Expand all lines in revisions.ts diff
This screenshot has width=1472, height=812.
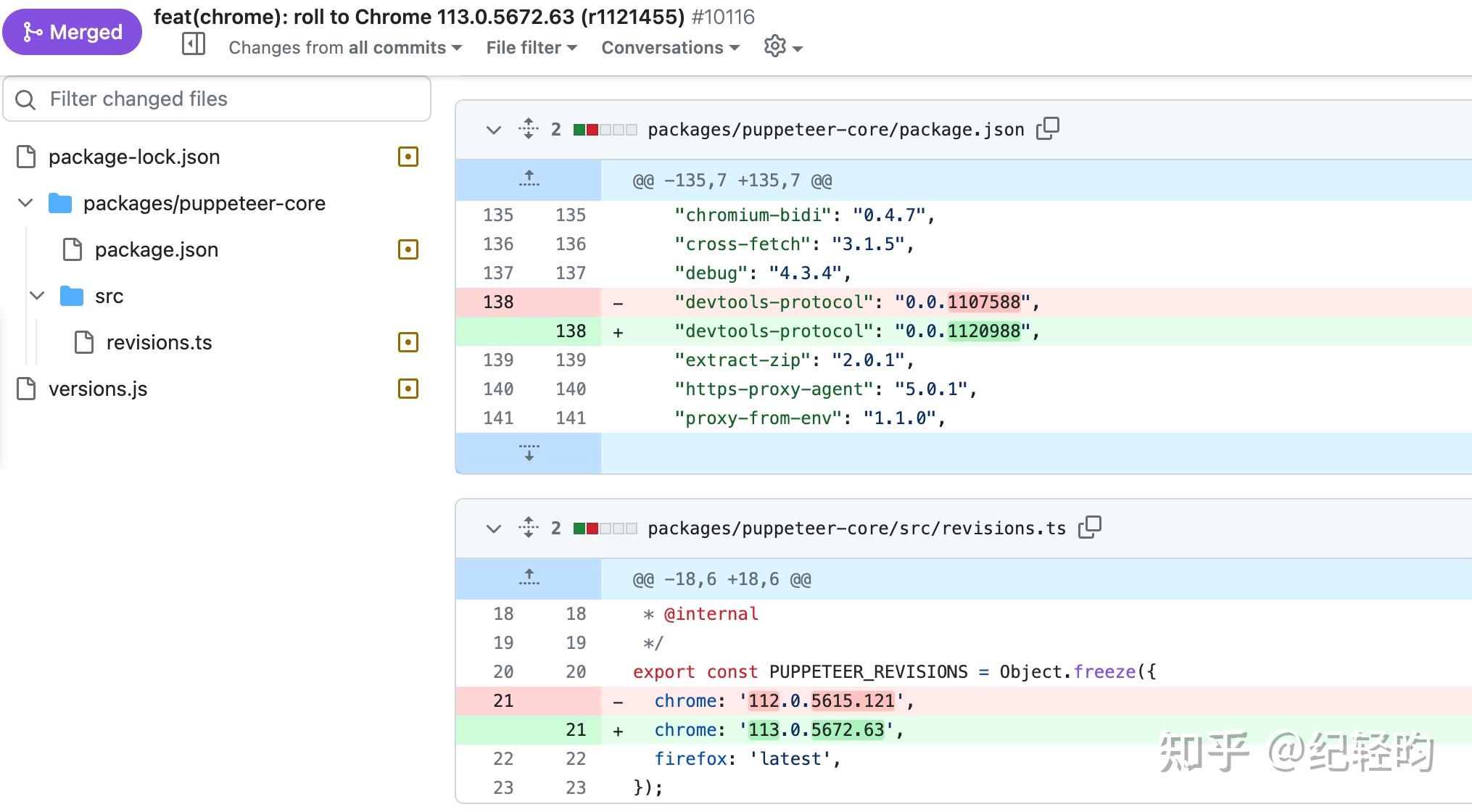coord(529,528)
